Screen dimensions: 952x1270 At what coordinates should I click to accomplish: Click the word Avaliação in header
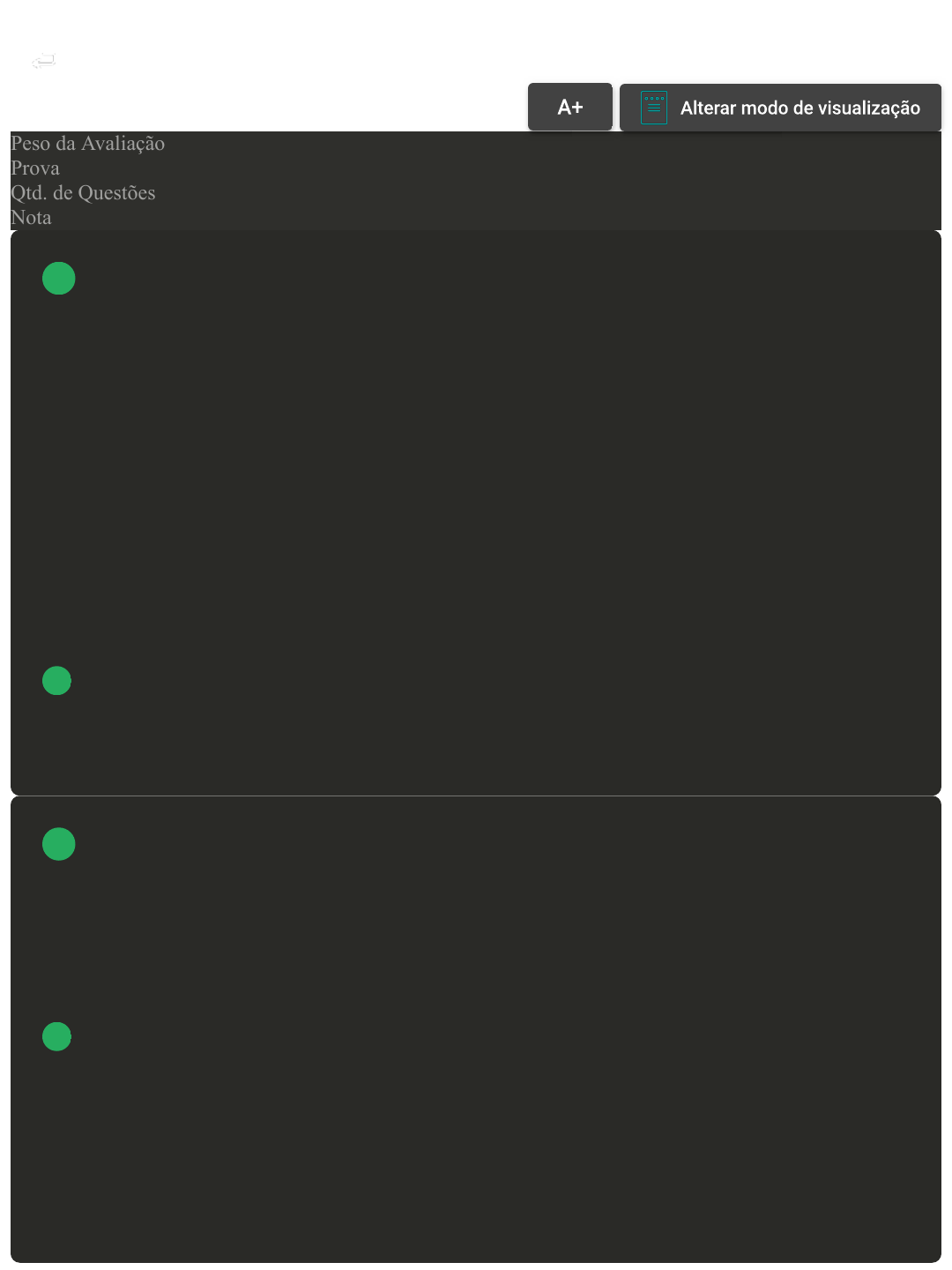tap(123, 144)
